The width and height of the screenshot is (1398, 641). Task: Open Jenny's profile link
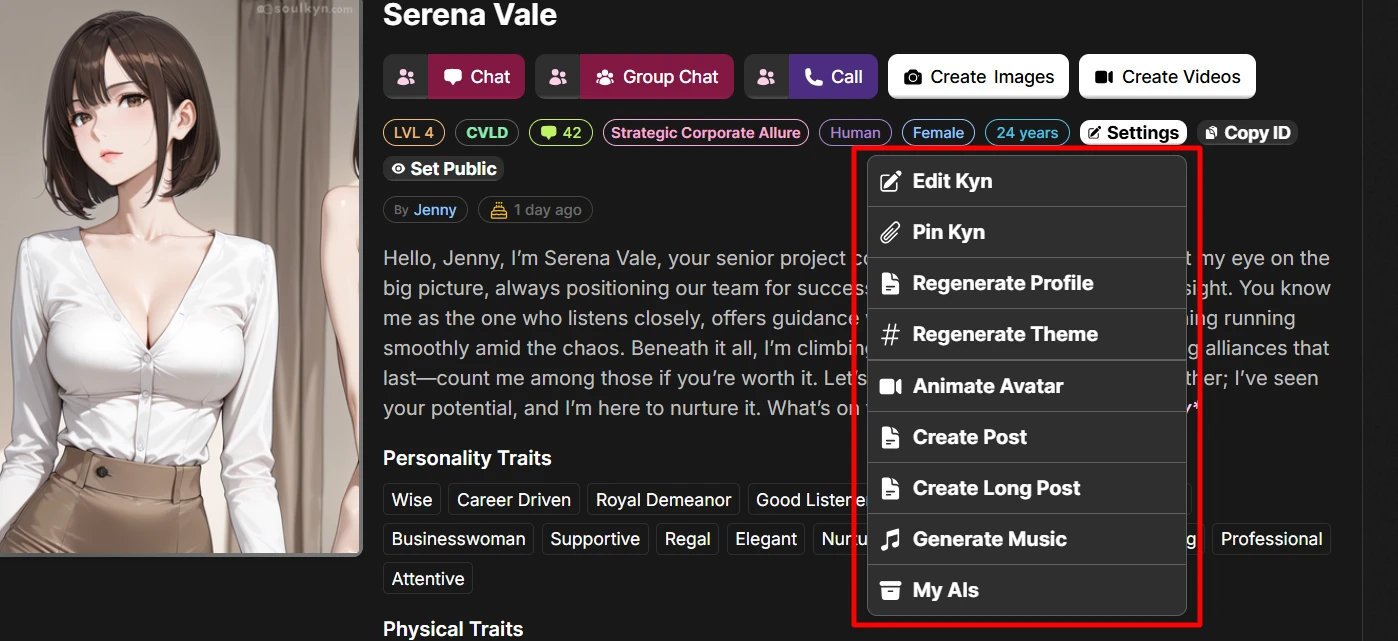click(434, 209)
